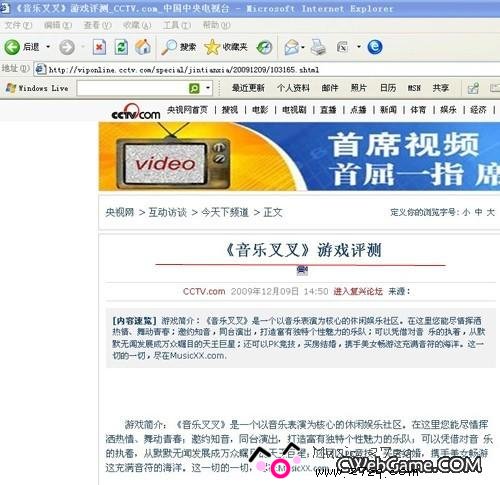
Task: Select the 中 font size option
Action: coord(478,212)
